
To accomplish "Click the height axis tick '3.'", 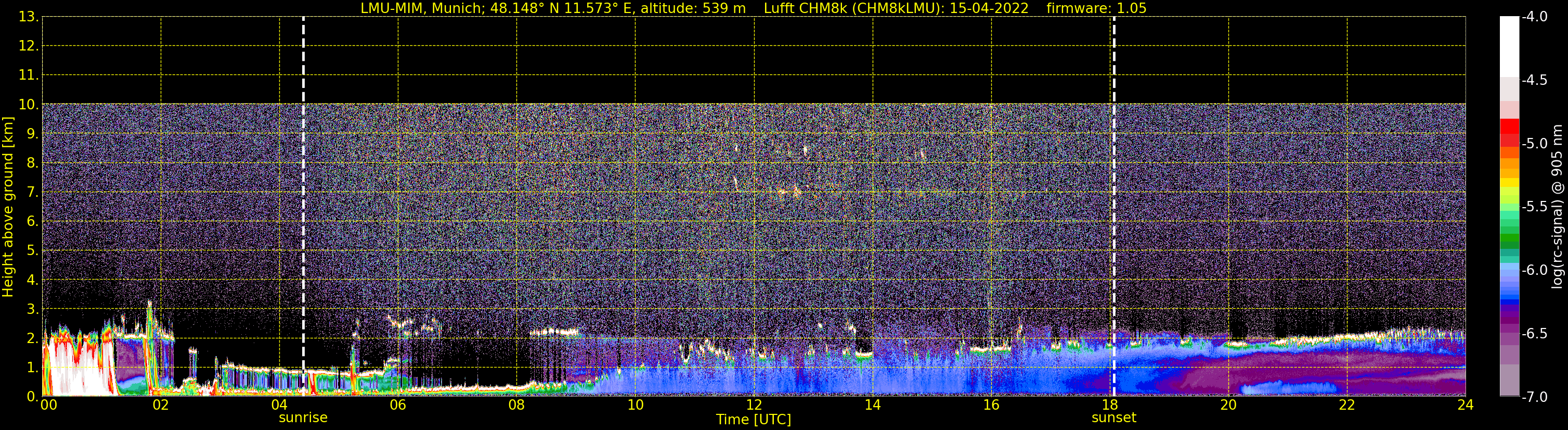I will point(32,309).
